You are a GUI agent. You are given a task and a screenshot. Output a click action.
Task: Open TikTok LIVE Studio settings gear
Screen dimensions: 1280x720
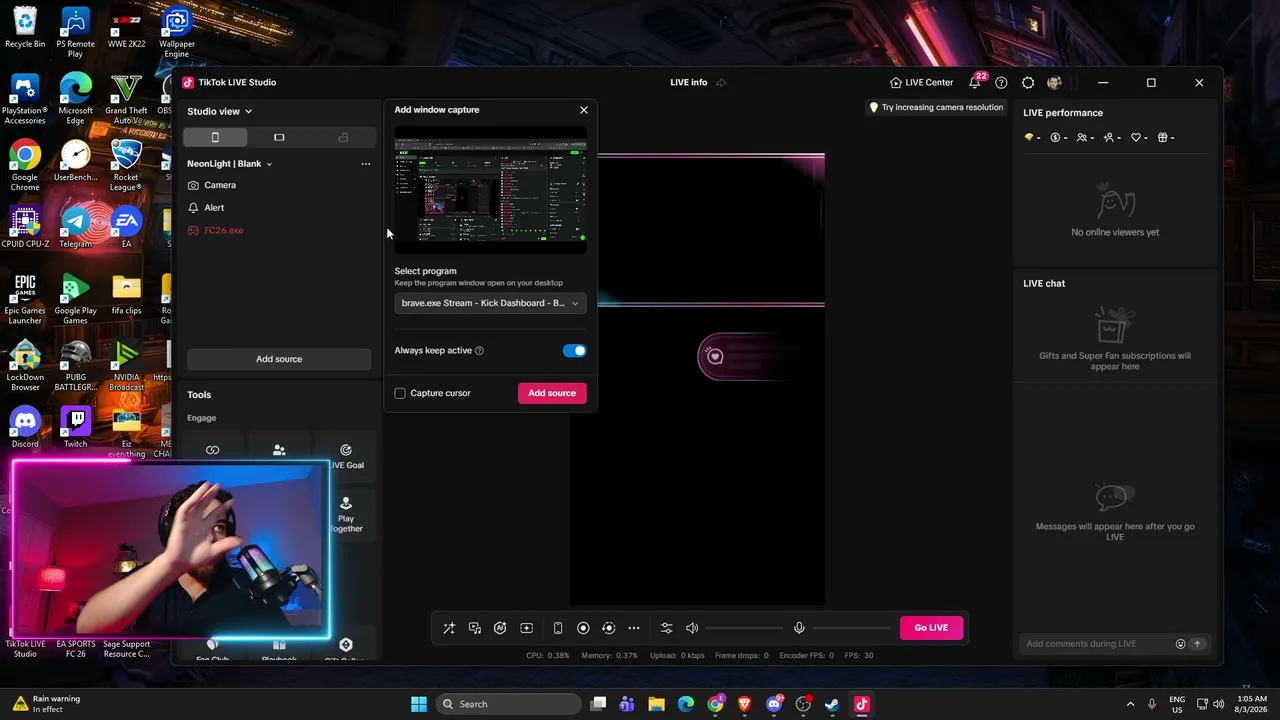(x=1028, y=83)
